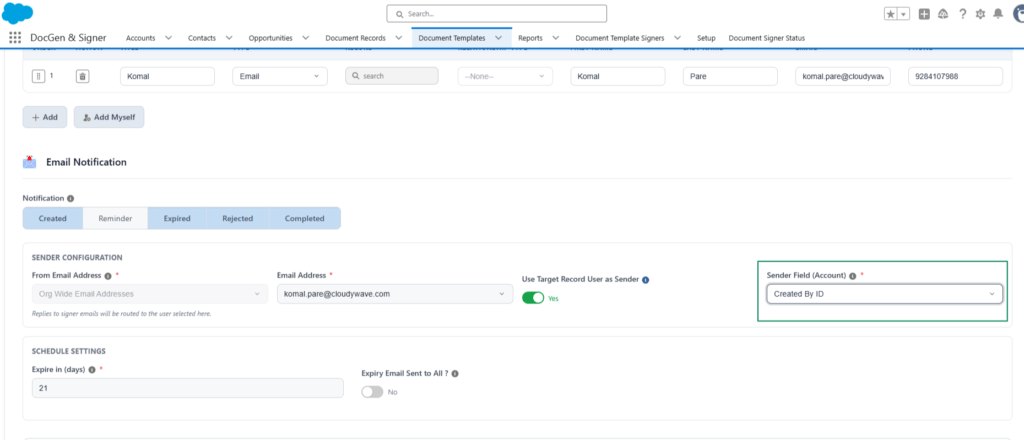Image resolution: width=1024 pixels, height=440 pixels.
Task: Click the + Add signer button
Action: pos(45,118)
